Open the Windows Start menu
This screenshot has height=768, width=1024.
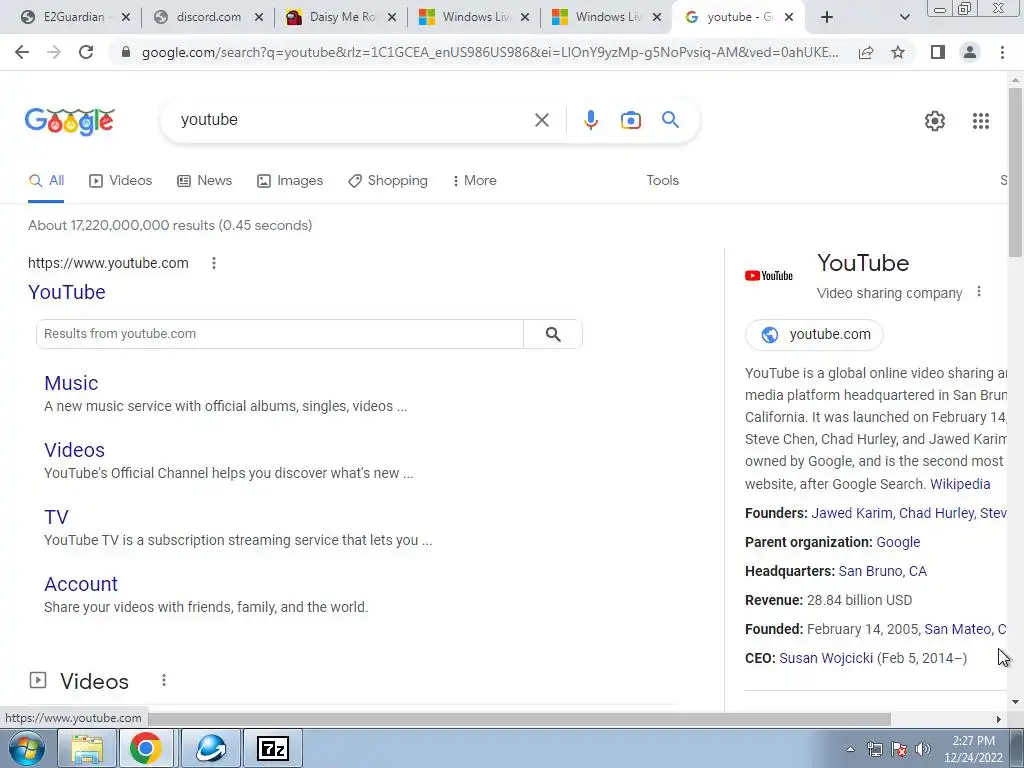25,748
